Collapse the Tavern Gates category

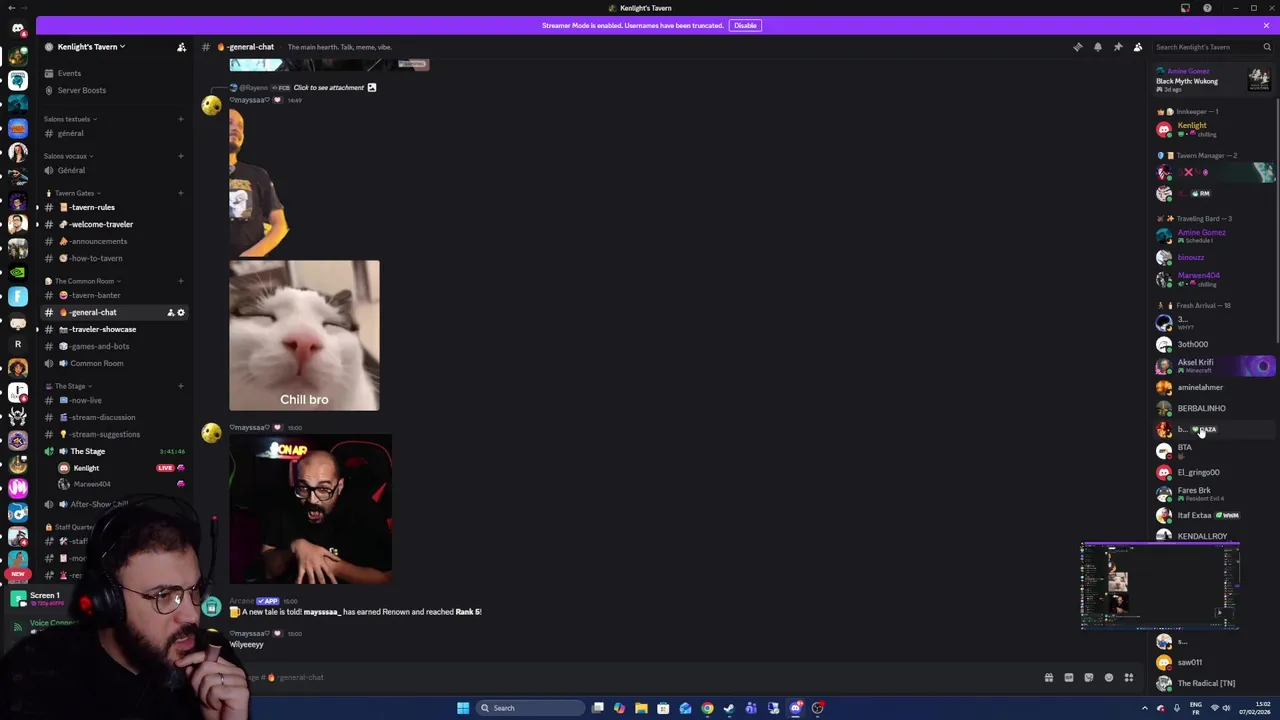click(x=75, y=193)
